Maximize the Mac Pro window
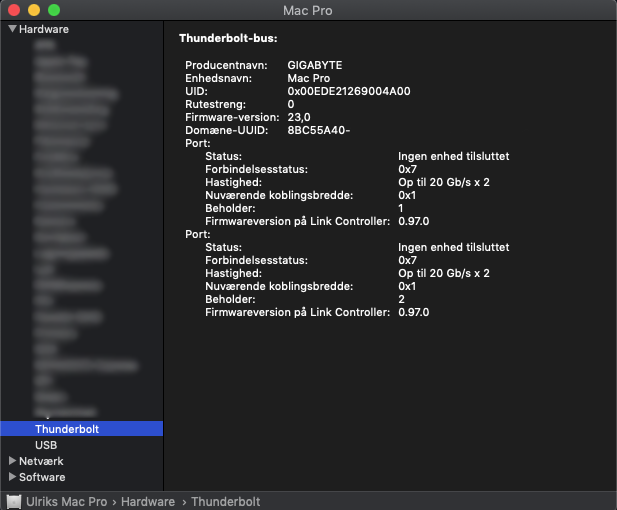 tap(54, 10)
